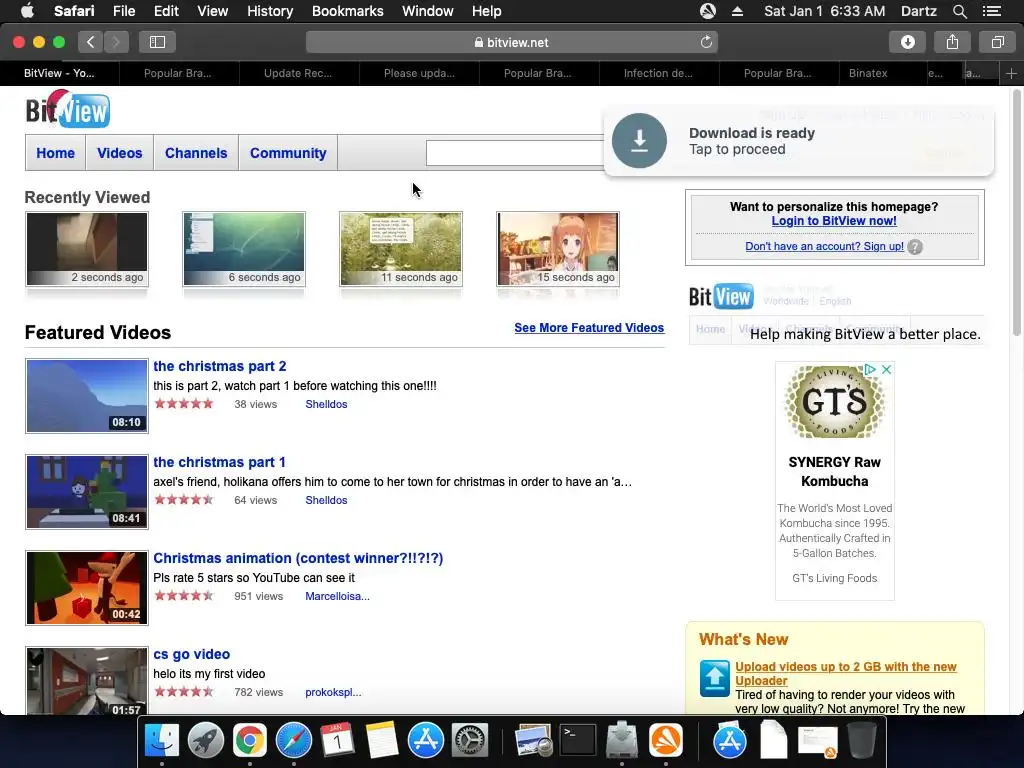The height and width of the screenshot is (768, 1024).
Task: Open recently viewed thumbnail '15 seconds ago'
Action: tap(558, 249)
